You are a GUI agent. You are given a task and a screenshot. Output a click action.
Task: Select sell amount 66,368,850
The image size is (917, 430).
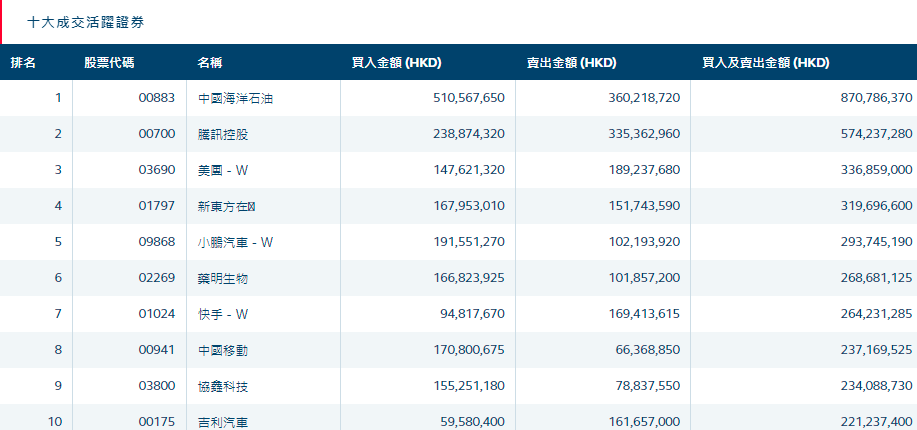[647, 350]
